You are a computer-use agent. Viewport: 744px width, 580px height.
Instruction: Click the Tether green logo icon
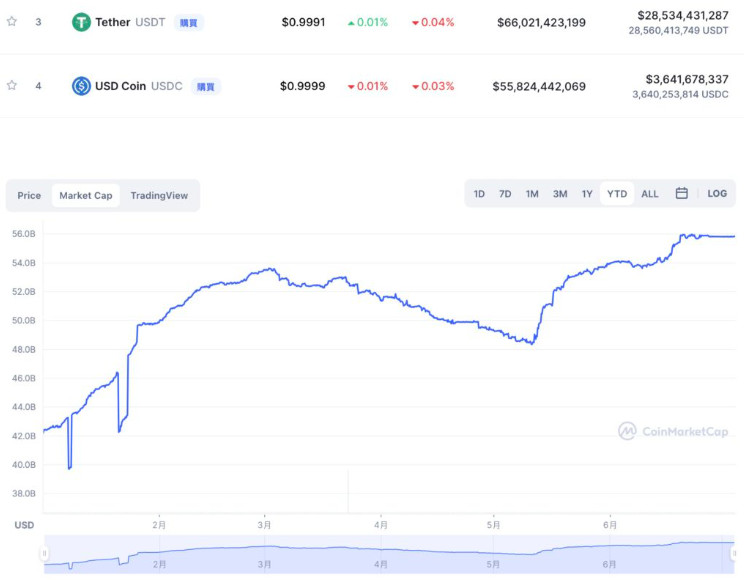point(81,22)
